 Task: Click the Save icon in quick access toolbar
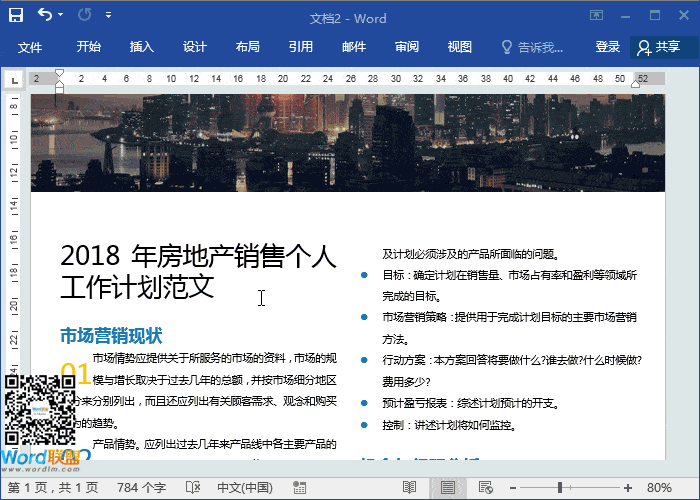pyautogui.click(x=16, y=16)
